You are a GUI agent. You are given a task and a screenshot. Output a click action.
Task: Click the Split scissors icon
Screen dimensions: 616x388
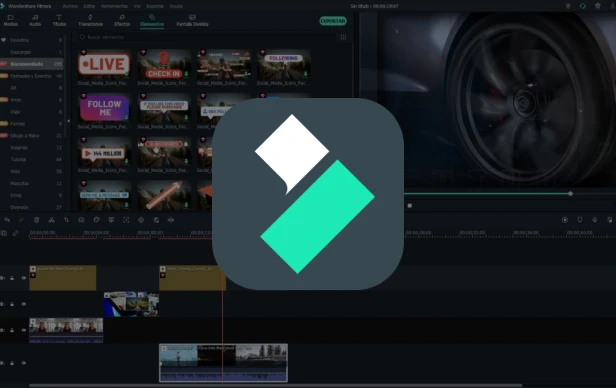(x=51, y=220)
